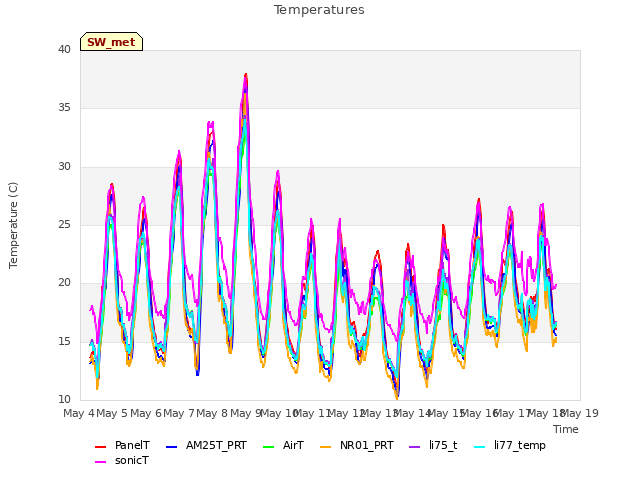Toggle the AM25T_PRT legend entry

point(207,445)
